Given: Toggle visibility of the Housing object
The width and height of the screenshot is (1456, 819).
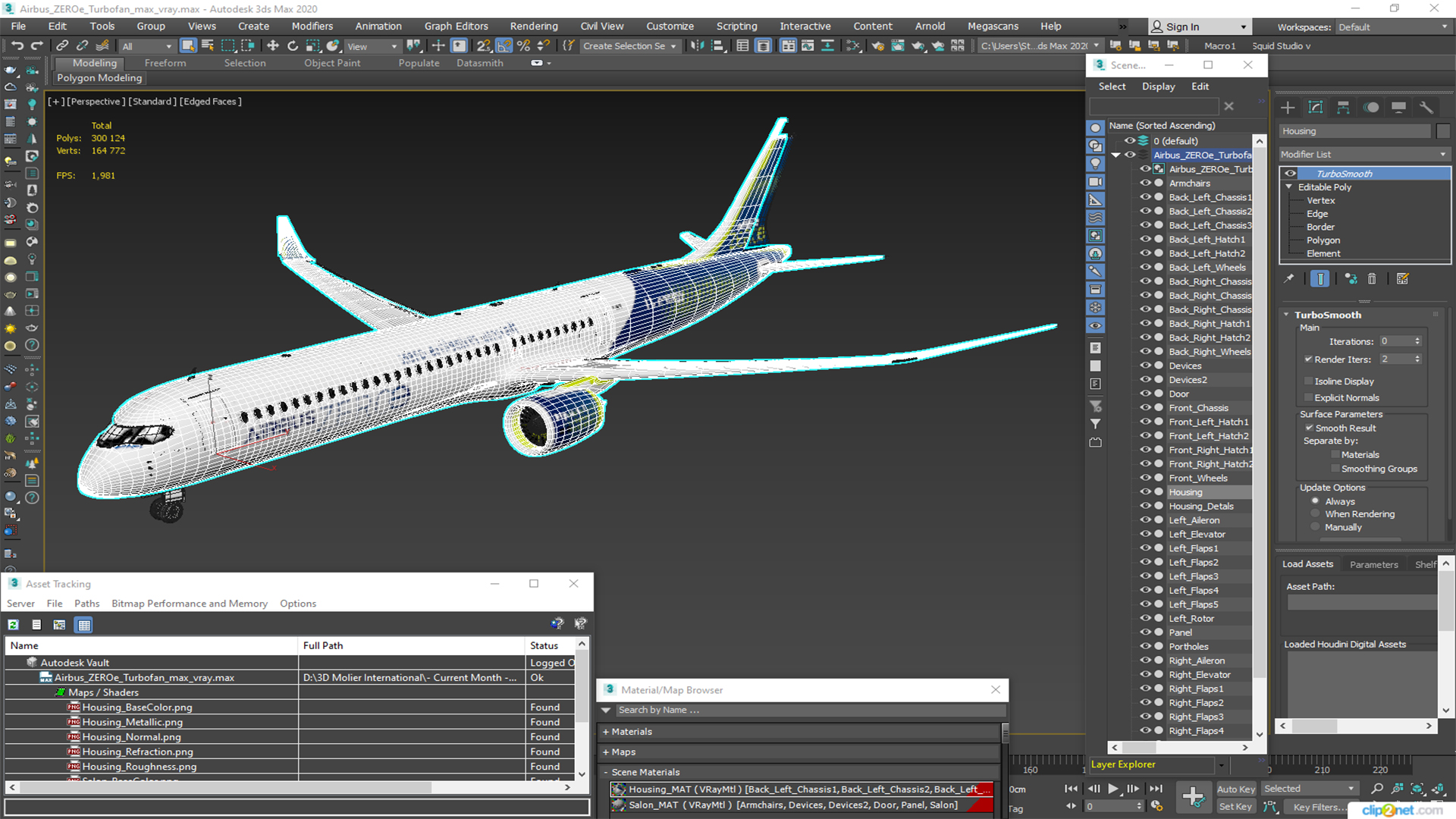Looking at the screenshot, I should [x=1145, y=492].
